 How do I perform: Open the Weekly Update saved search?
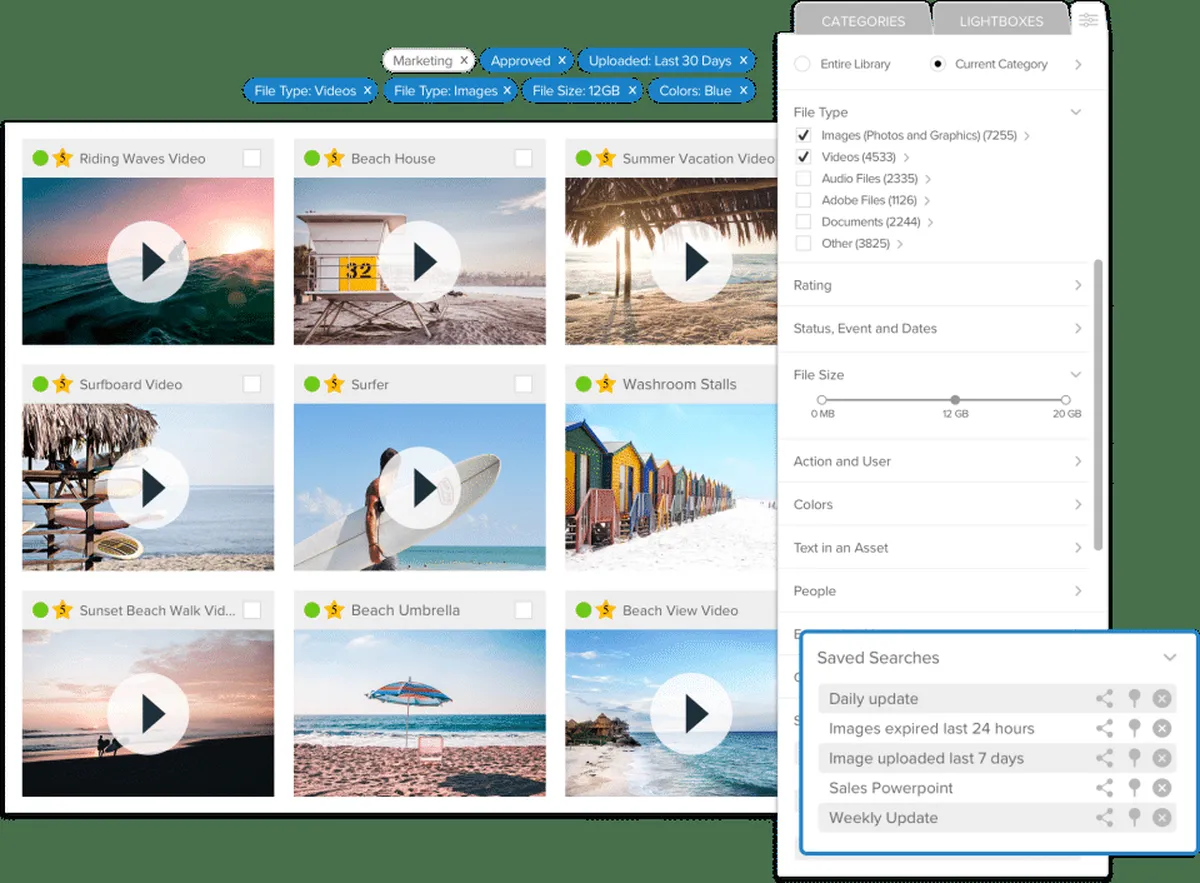tap(883, 818)
